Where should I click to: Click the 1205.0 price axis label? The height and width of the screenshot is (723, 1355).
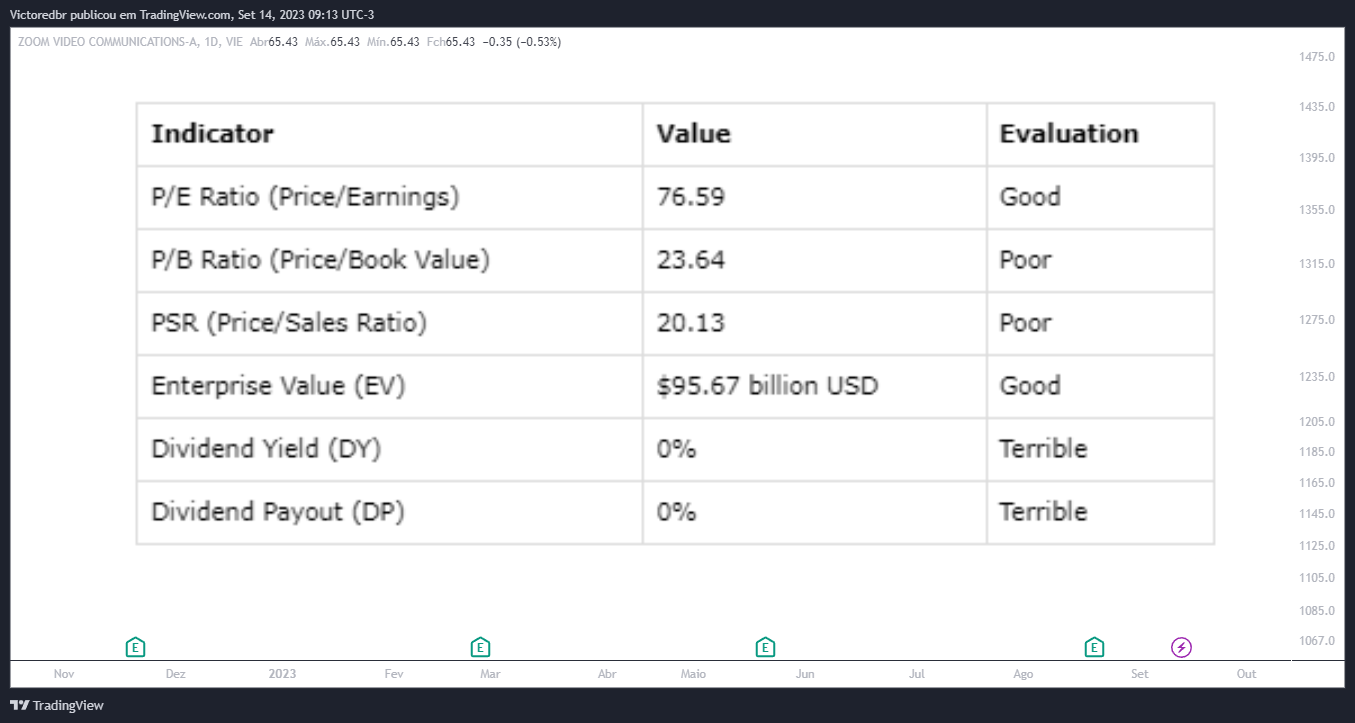point(1317,422)
